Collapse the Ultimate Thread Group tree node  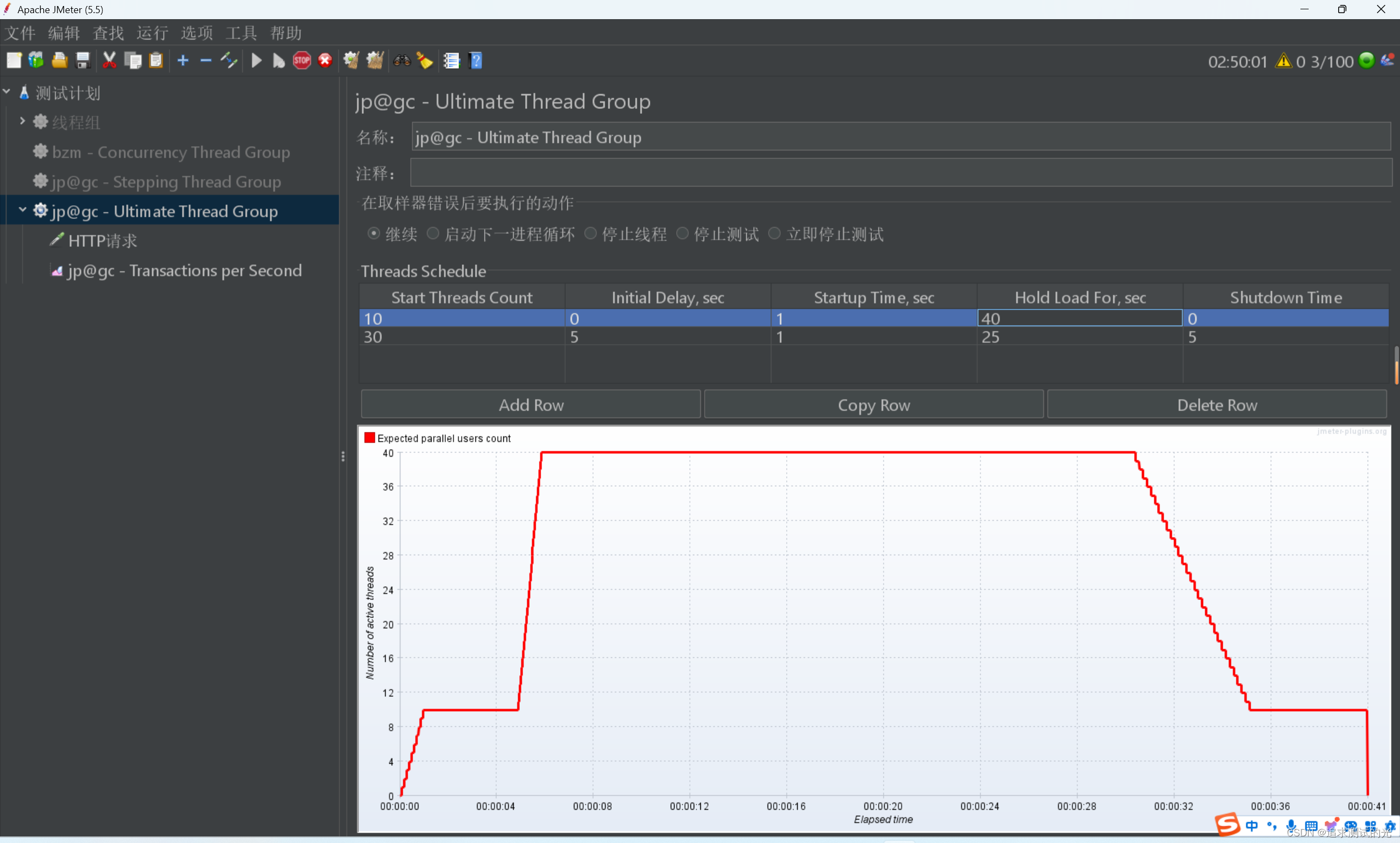coord(22,210)
